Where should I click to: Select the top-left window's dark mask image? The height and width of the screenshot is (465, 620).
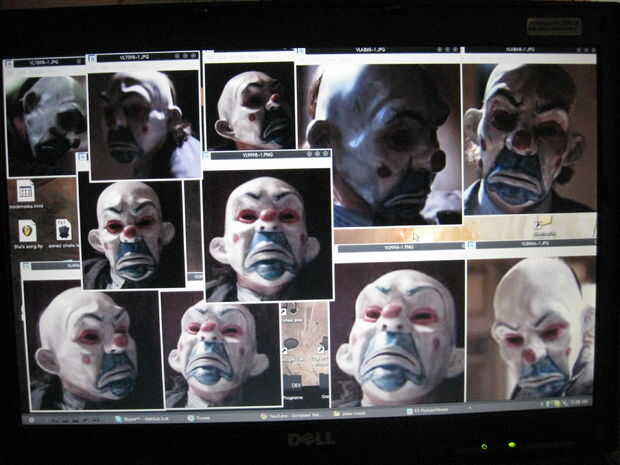tap(47, 125)
